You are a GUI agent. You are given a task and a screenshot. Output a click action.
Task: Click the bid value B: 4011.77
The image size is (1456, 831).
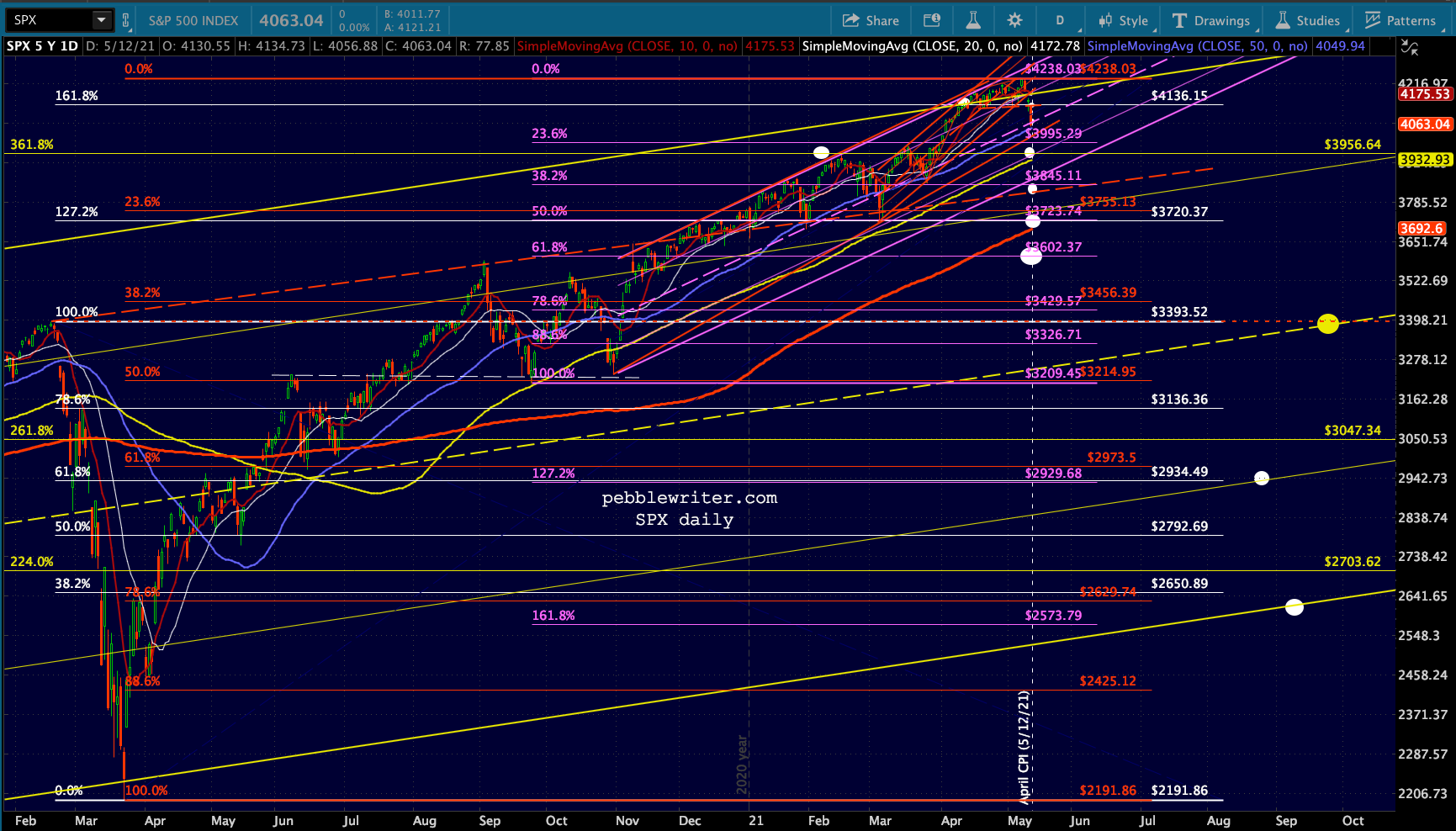click(x=412, y=14)
